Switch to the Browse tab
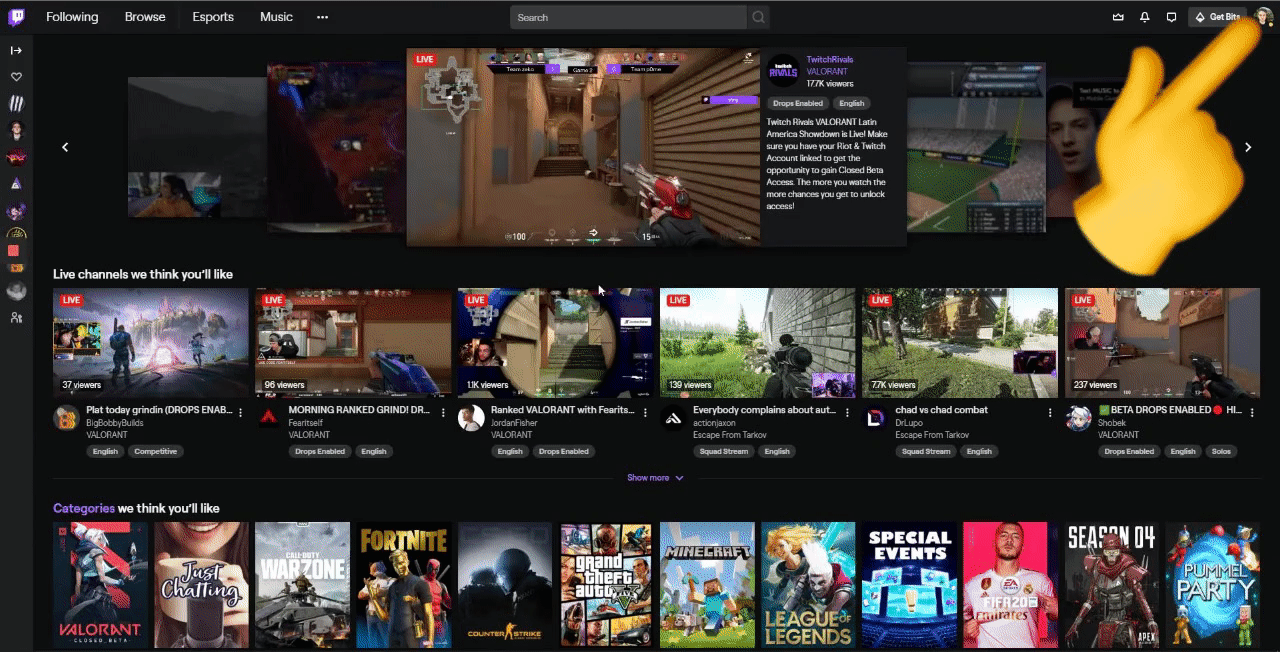The width and height of the screenshot is (1280, 652). coord(145,17)
